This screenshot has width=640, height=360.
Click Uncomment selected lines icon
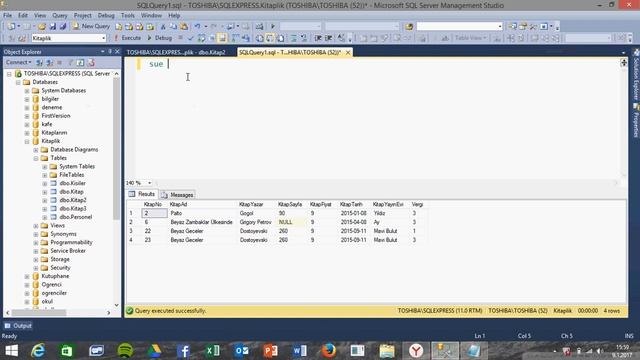pos(304,38)
